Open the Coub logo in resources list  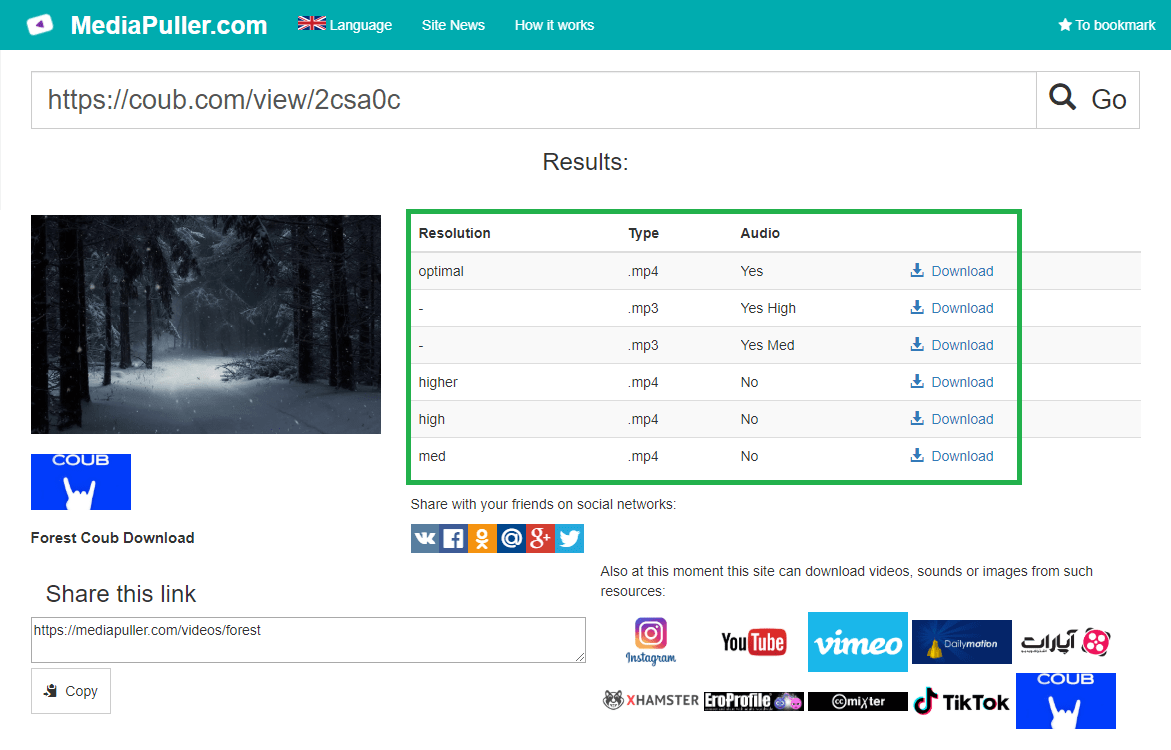[x=1066, y=701]
